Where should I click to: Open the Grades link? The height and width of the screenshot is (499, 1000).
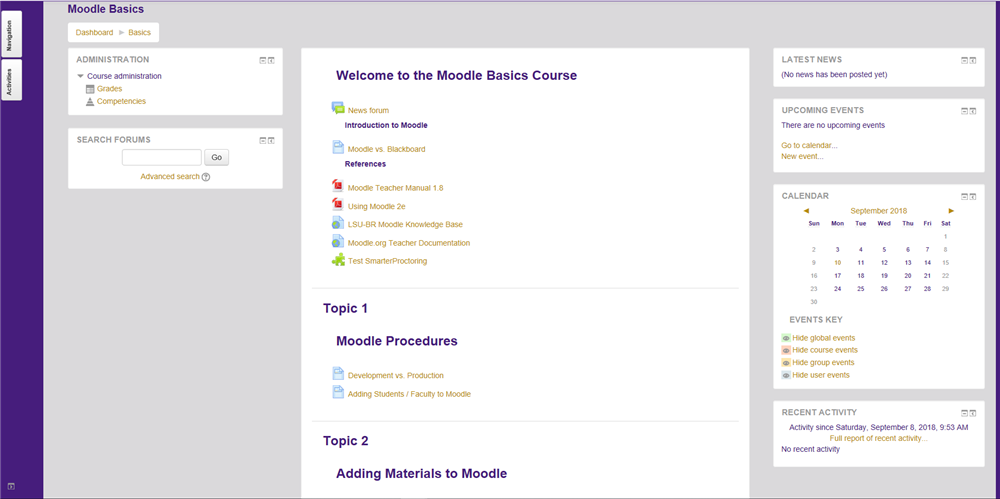[110, 89]
